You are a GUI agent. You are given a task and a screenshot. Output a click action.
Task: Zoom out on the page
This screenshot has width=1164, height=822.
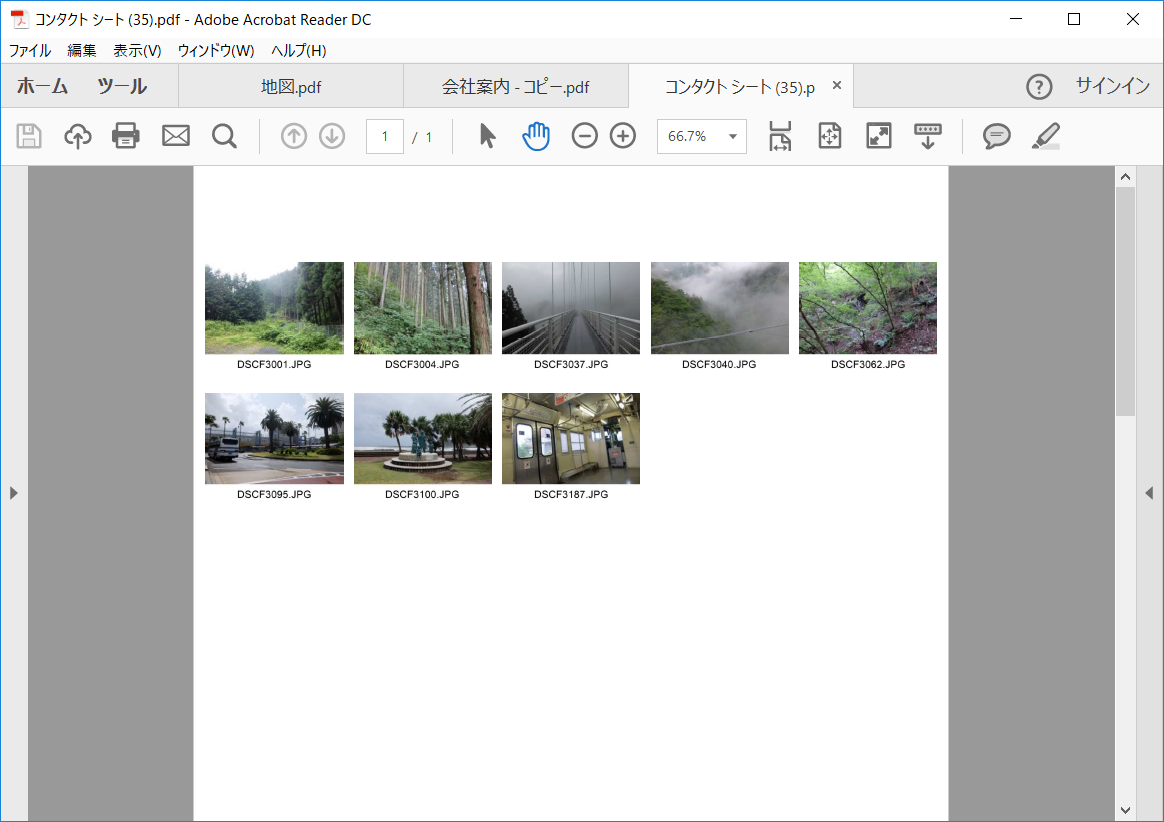tap(585, 135)
